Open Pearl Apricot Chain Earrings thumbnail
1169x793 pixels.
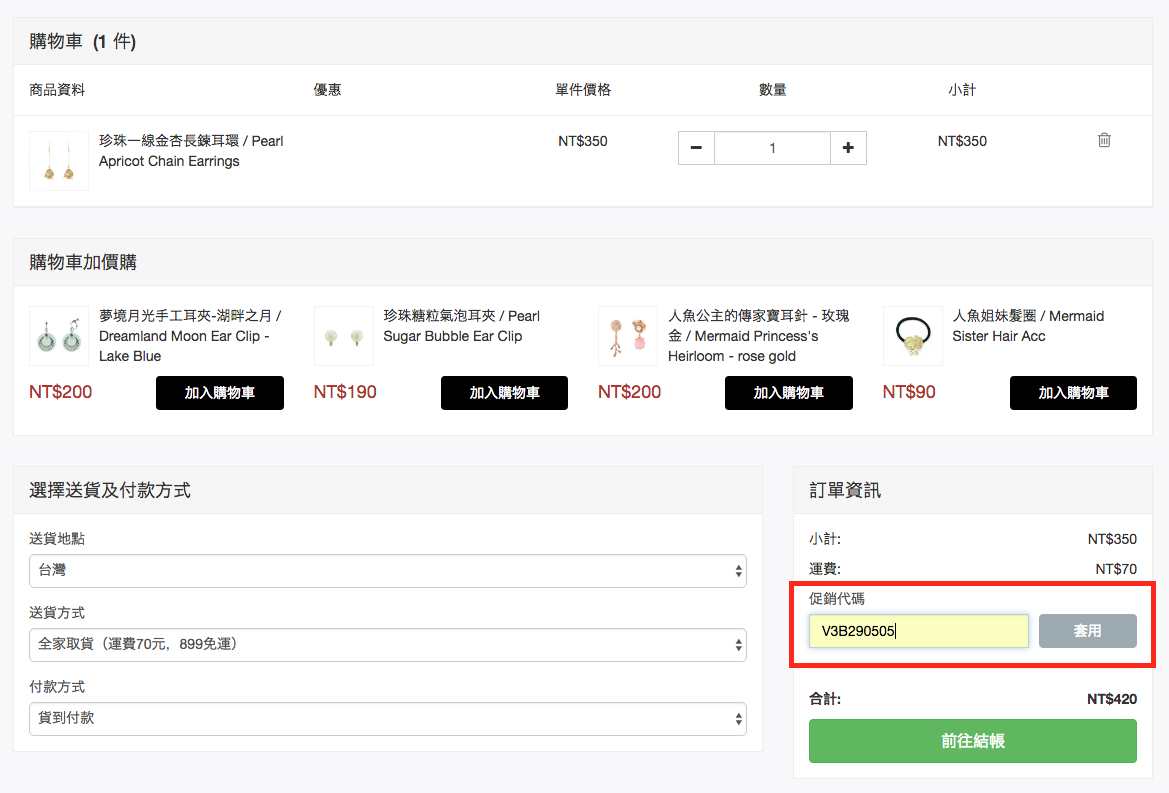[x=59, y=161]
